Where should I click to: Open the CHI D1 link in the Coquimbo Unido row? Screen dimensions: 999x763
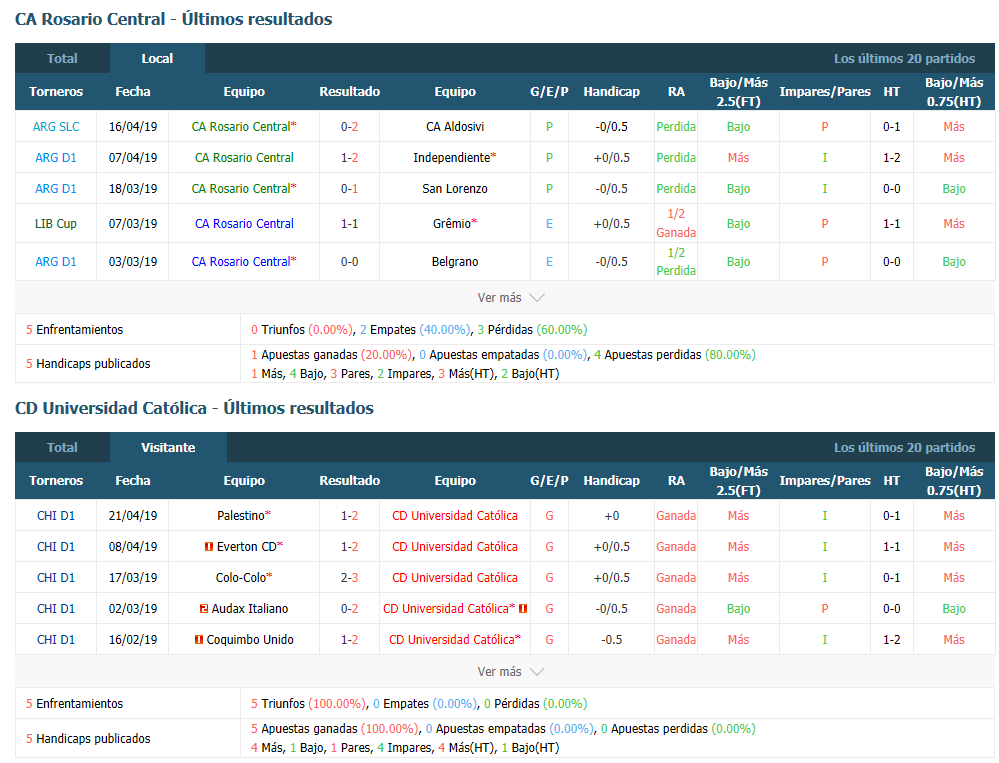56,640
